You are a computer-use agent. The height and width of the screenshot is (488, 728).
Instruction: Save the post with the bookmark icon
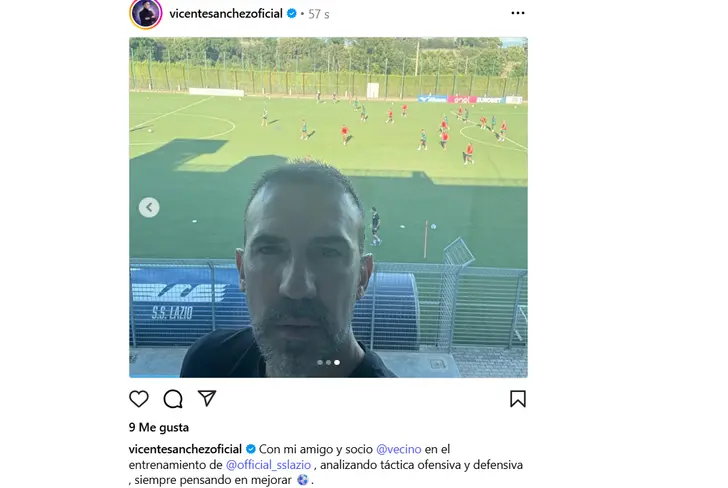click(x=518, y=399)
